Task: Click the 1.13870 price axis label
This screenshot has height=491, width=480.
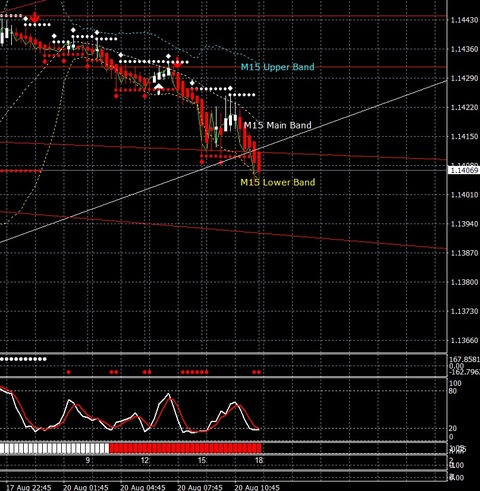Action: (x=464, y=253)
